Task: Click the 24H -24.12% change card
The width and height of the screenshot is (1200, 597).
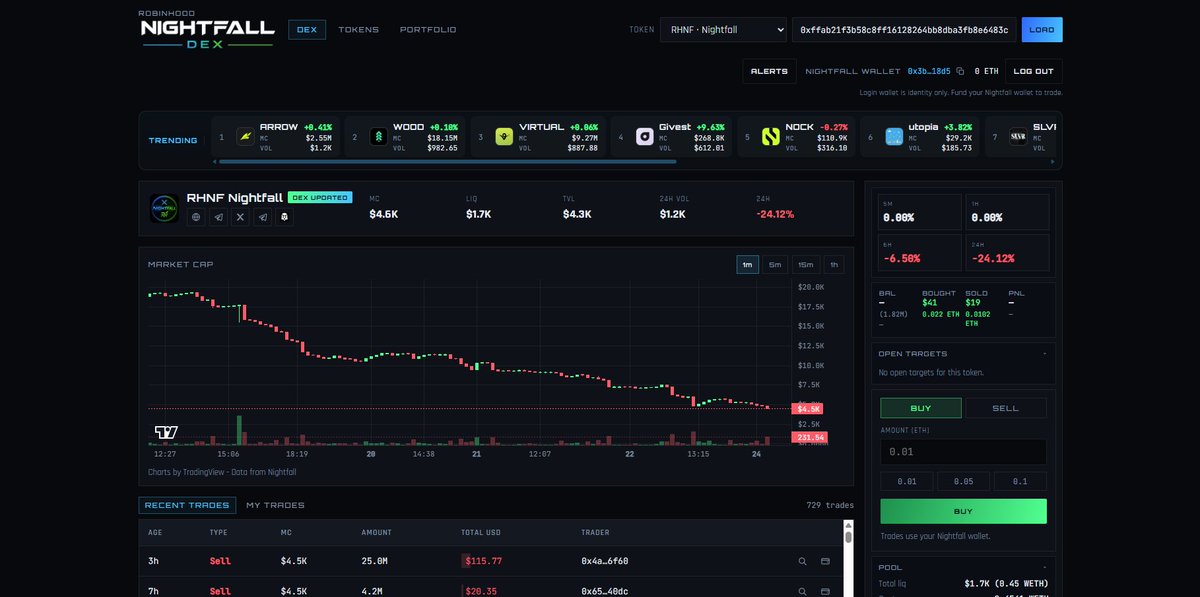Action: (1008, 252)
